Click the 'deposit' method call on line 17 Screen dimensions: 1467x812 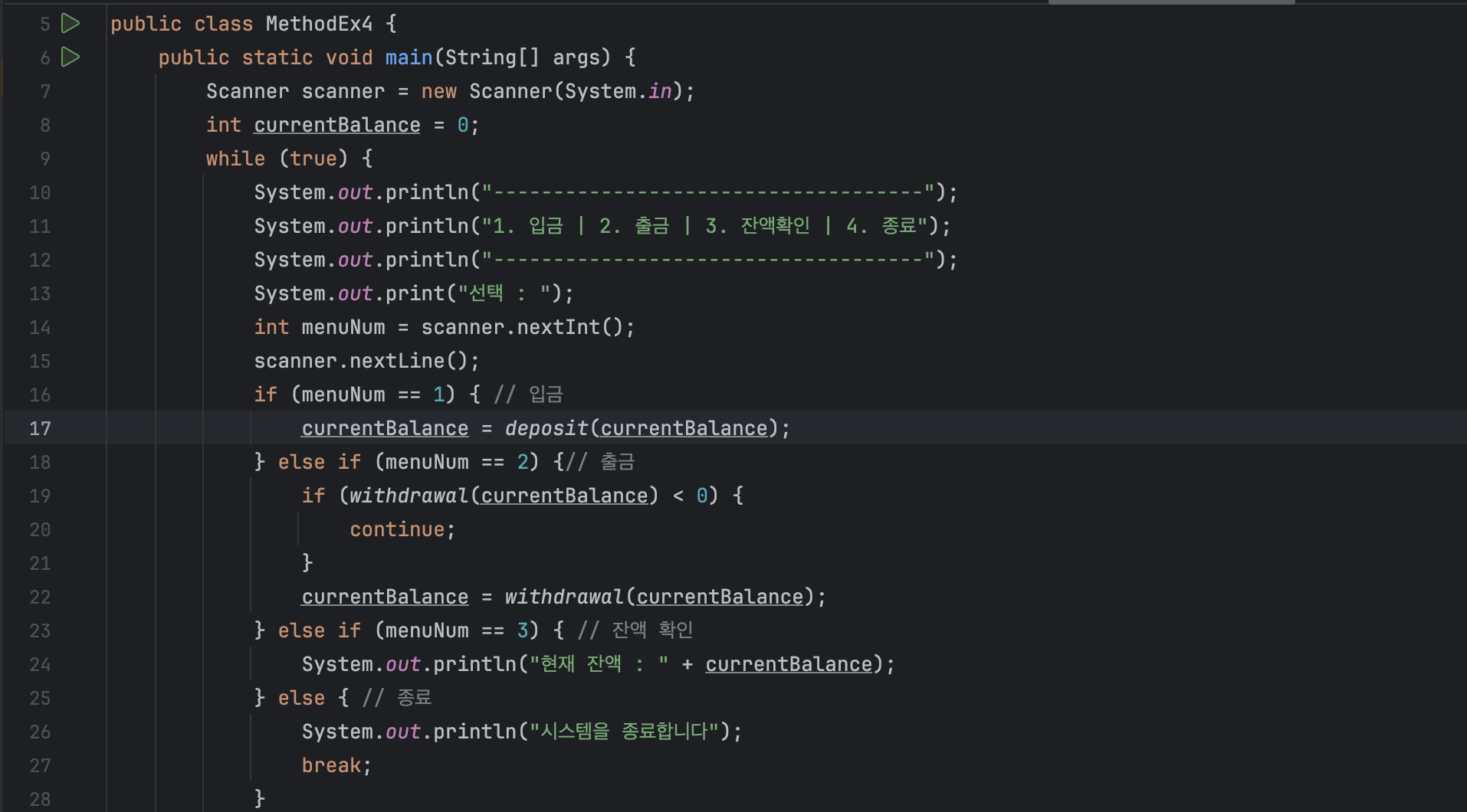pyautogui.click(x=546, y=428)
